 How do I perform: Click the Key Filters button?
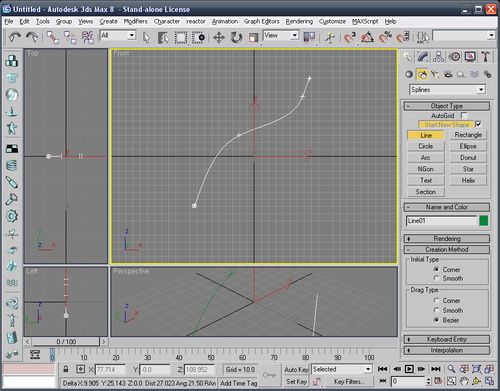[349, 381]
